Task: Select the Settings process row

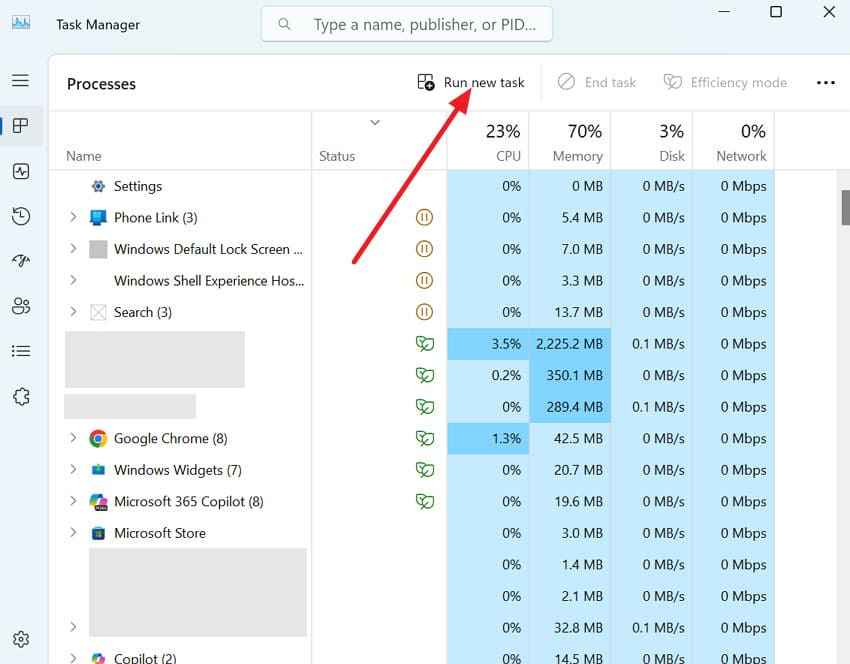Action: 412,186
